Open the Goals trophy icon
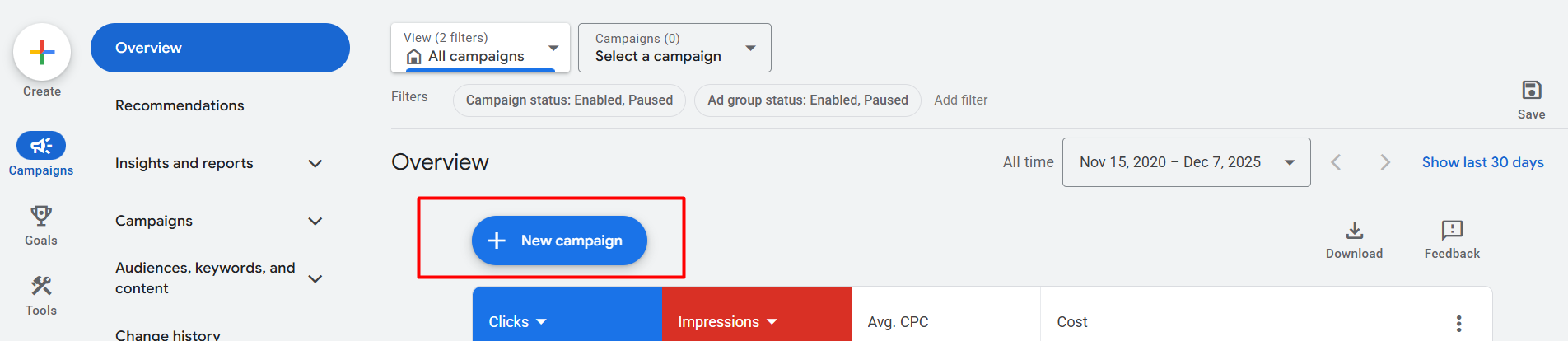1568x341 pixels. [41, 217]
